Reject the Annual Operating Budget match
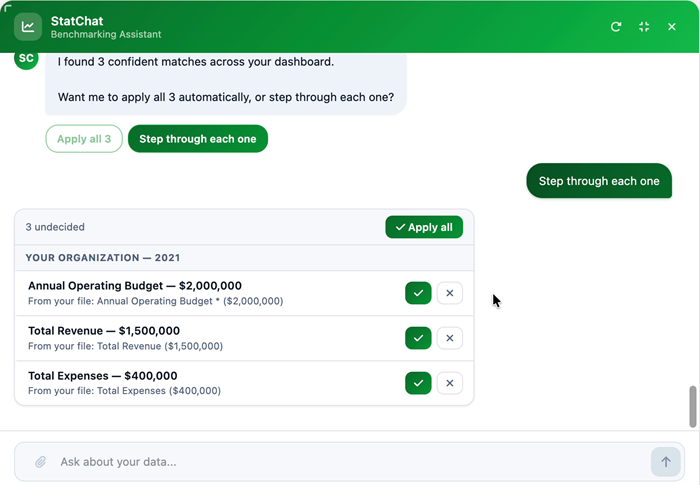The width and height of the screenshot is (700, 485). coord(450,293)
